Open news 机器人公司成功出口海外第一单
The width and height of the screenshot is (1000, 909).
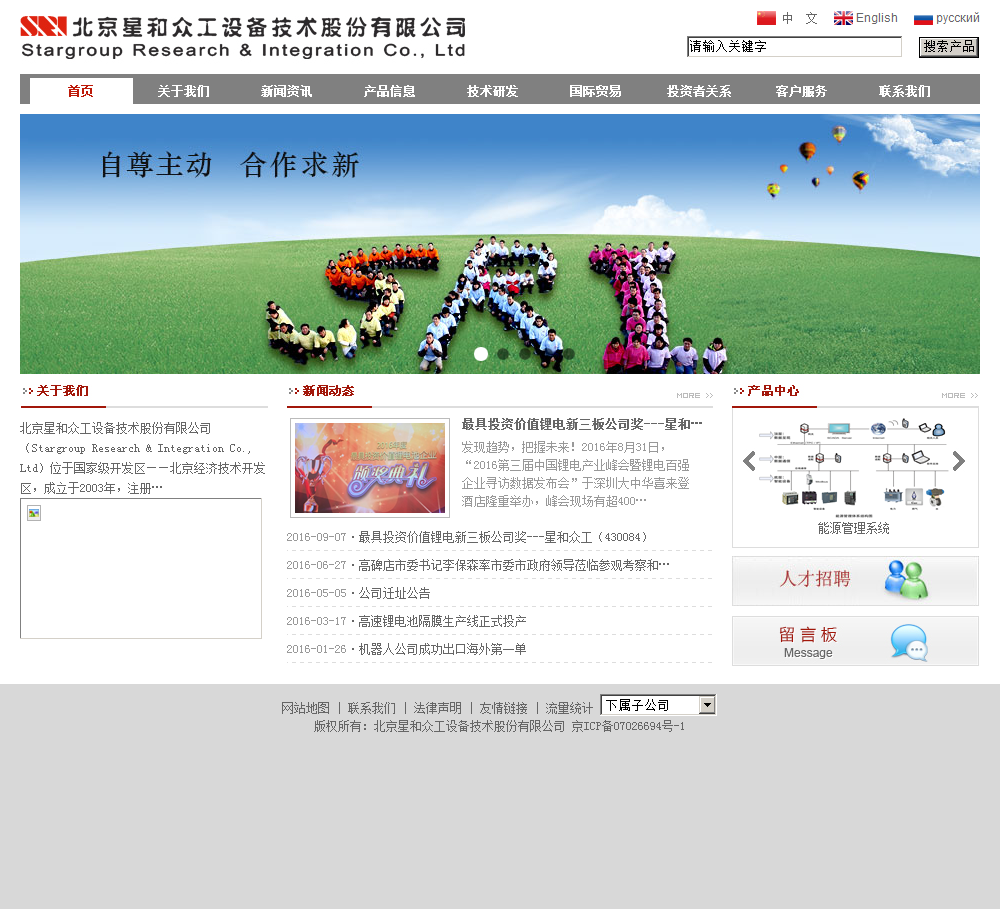tap(442, 649)
